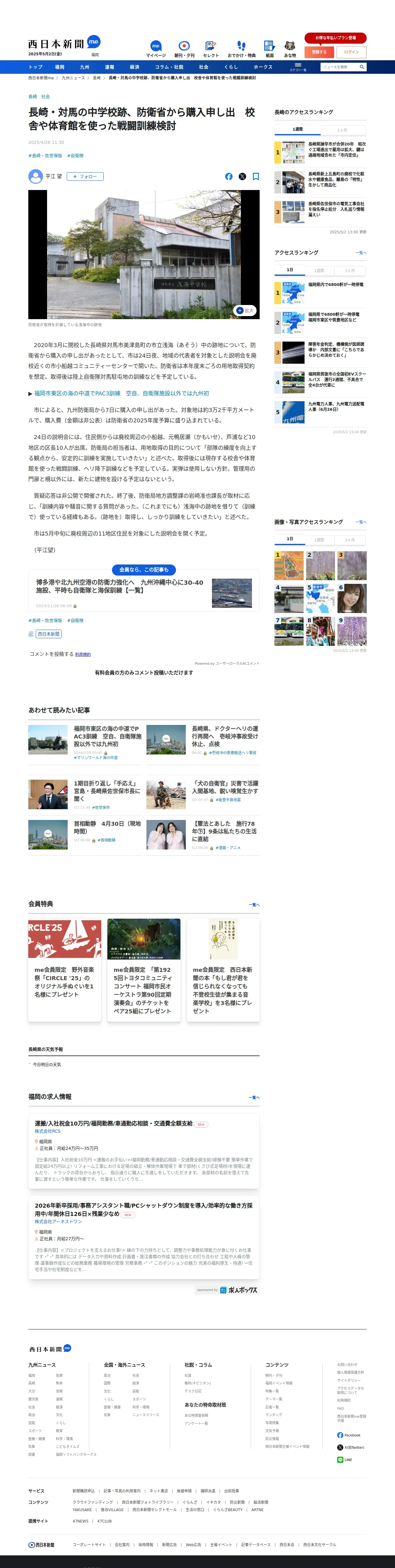The image size is (395, 1568).
Task: Switch アクセスランキング to 1週間 tab
Action: pyautogui.click(x=320, y=270)
